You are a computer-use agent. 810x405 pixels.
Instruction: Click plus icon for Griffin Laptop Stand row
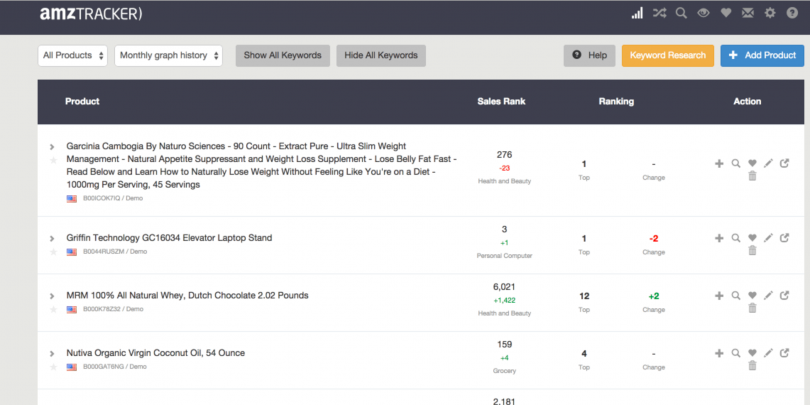(719, 238)
